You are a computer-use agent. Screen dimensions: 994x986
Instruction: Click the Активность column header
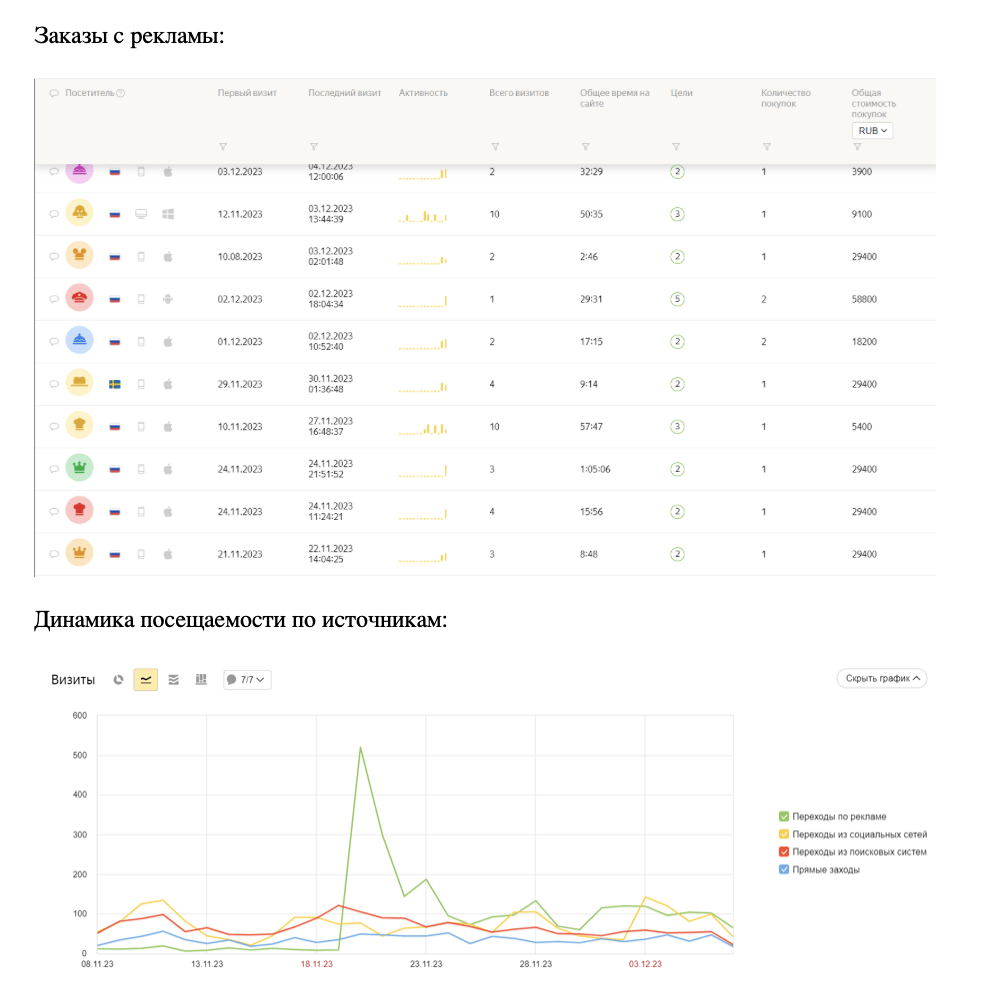[x=423, y=93]
